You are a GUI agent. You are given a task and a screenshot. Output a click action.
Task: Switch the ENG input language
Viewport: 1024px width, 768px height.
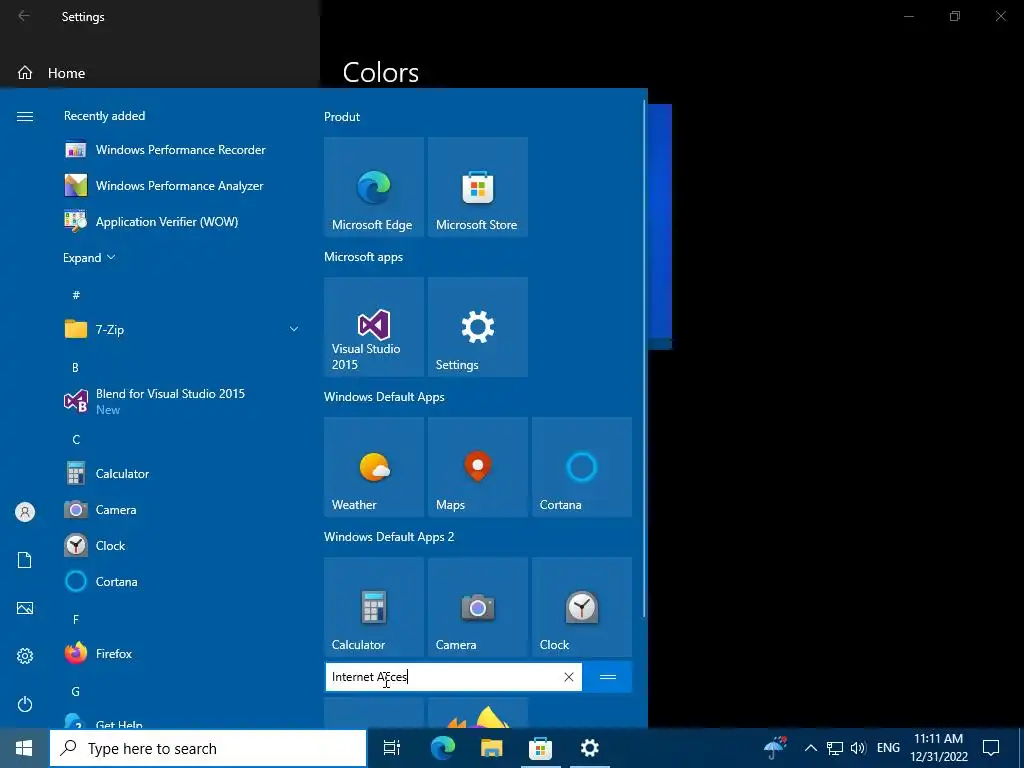(x=888, y=748)
